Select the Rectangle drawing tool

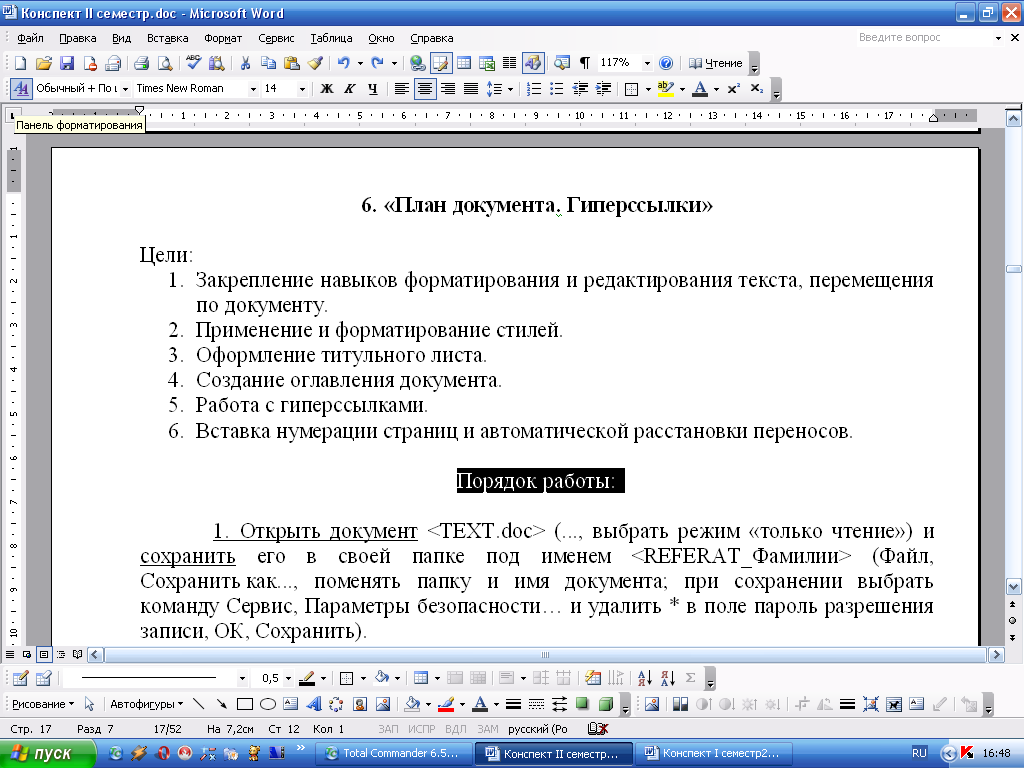pos(245,704)
